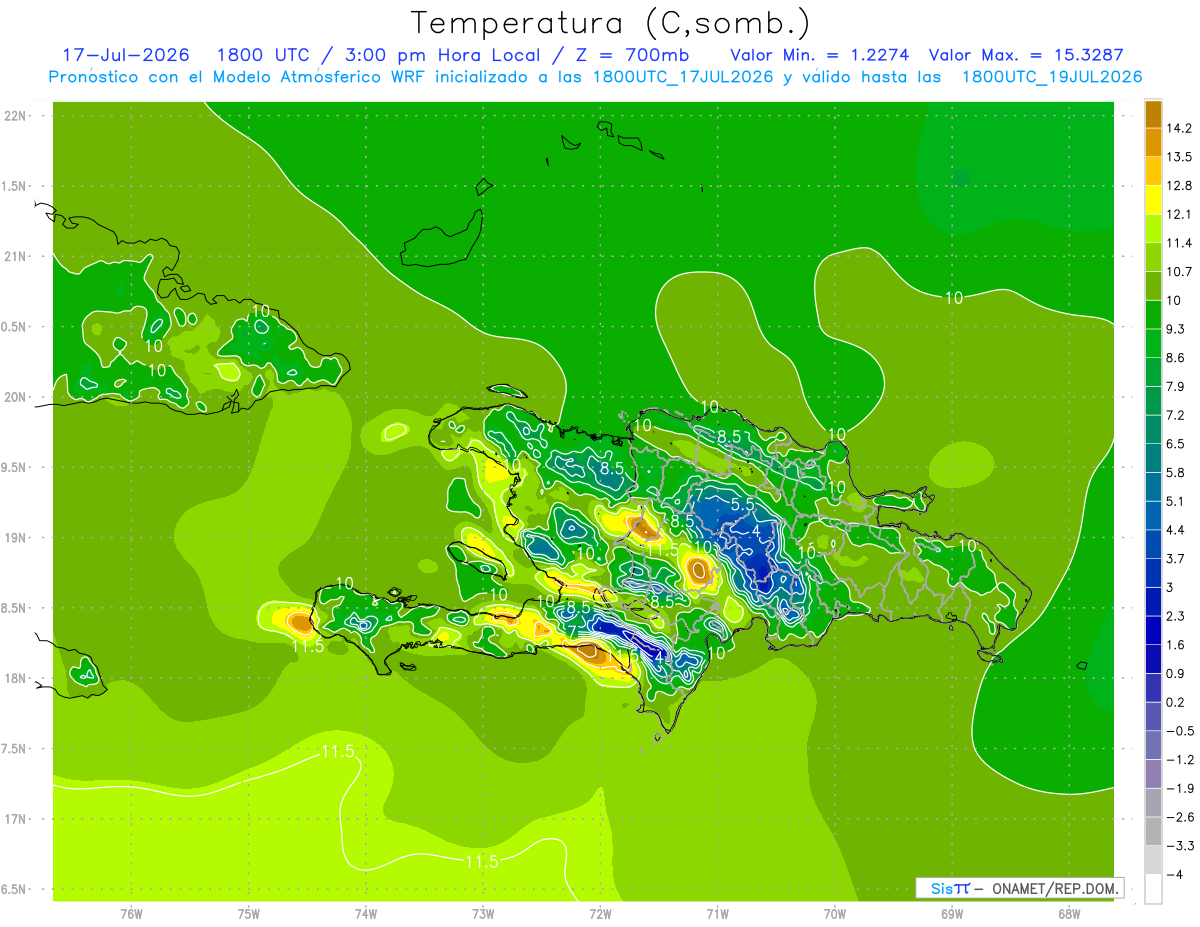Select the "72W" longitude axis label
The image size is (1200, 927).
tap(600, 914)
